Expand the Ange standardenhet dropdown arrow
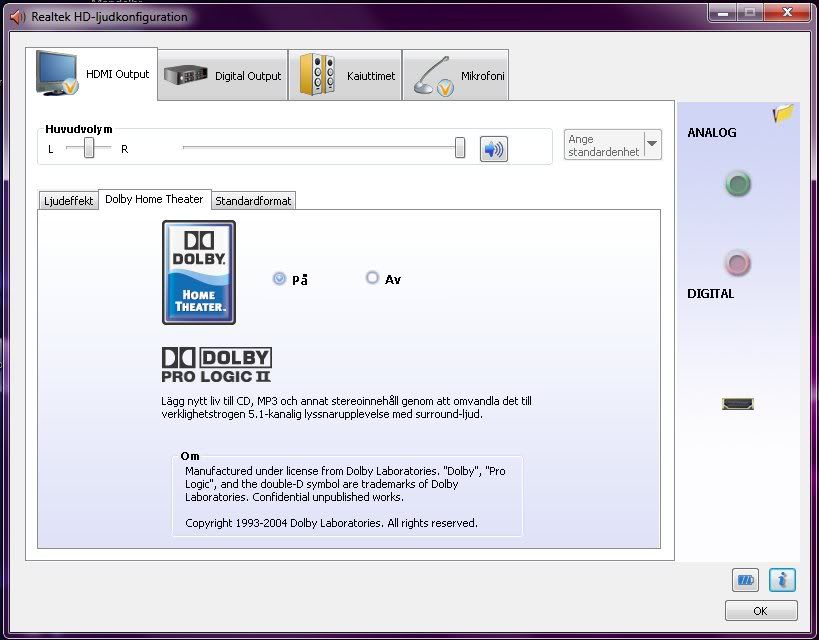 (x=652, y=144)
